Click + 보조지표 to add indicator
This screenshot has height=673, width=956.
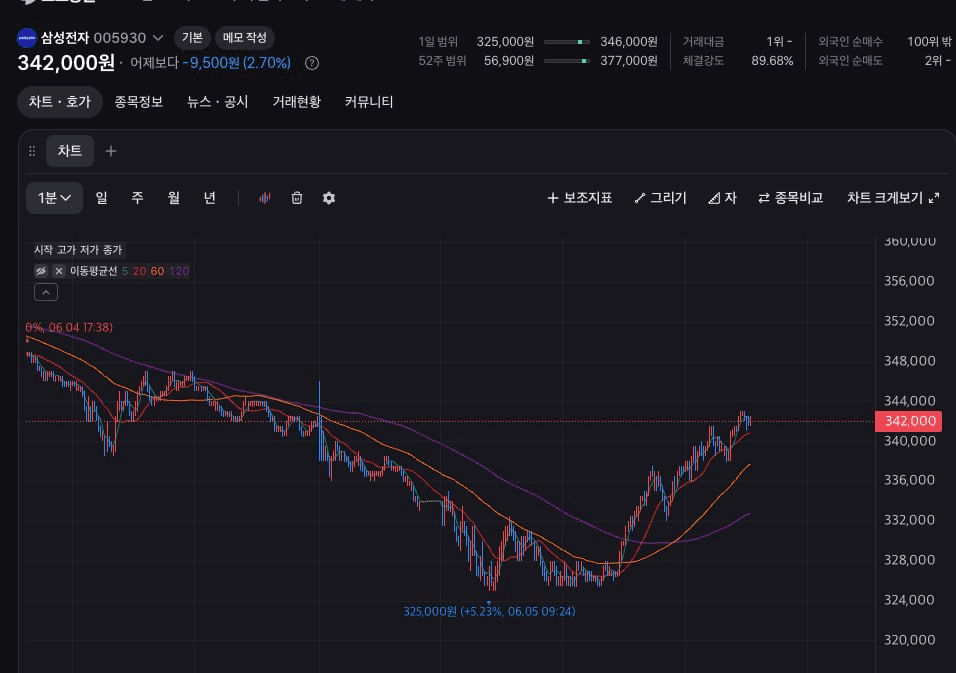click(580, 198)
